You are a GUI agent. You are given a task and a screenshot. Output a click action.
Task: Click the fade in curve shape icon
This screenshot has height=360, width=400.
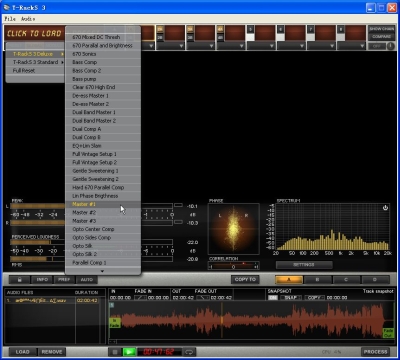tap(140, 297)
